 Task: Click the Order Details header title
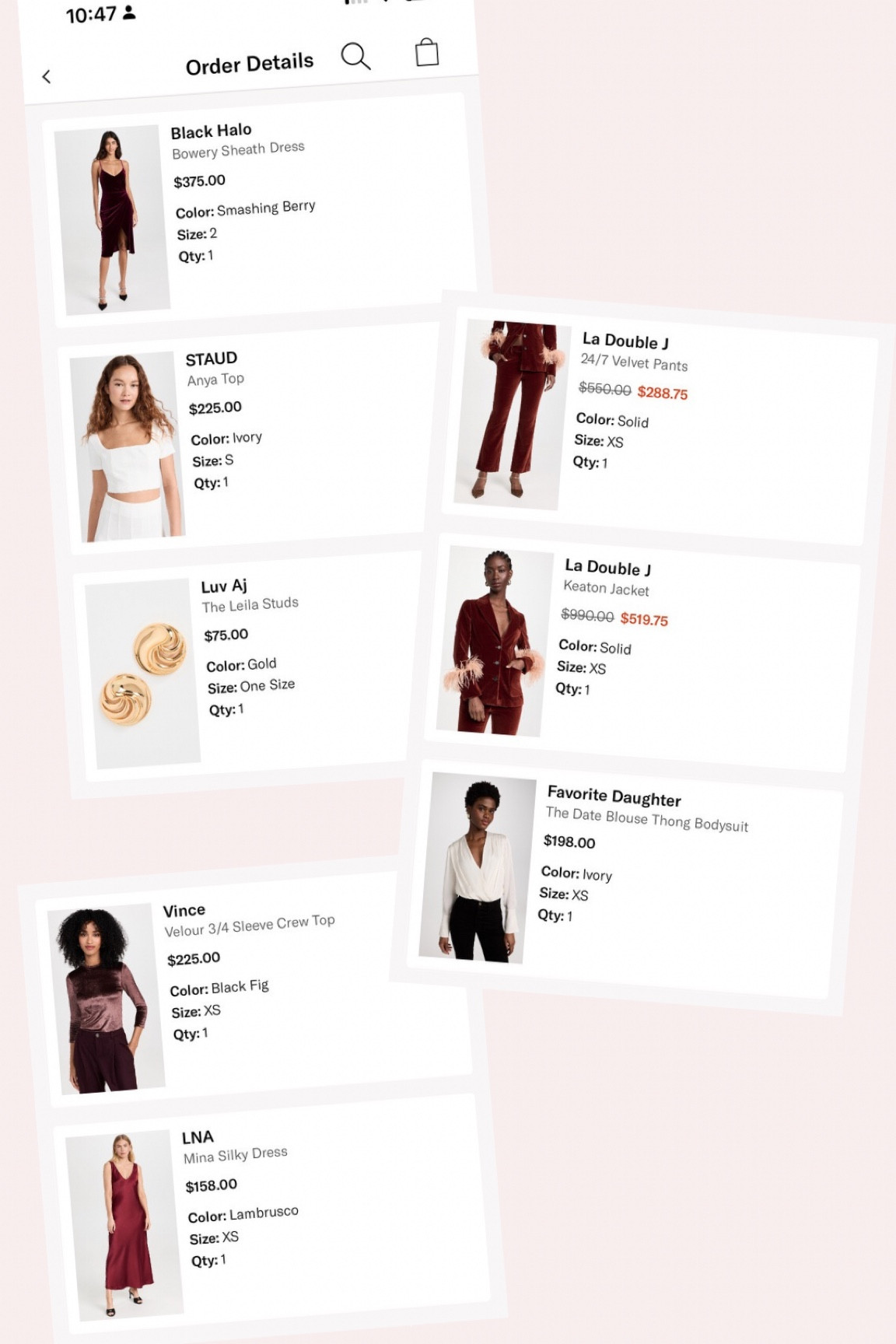(250, 64)
